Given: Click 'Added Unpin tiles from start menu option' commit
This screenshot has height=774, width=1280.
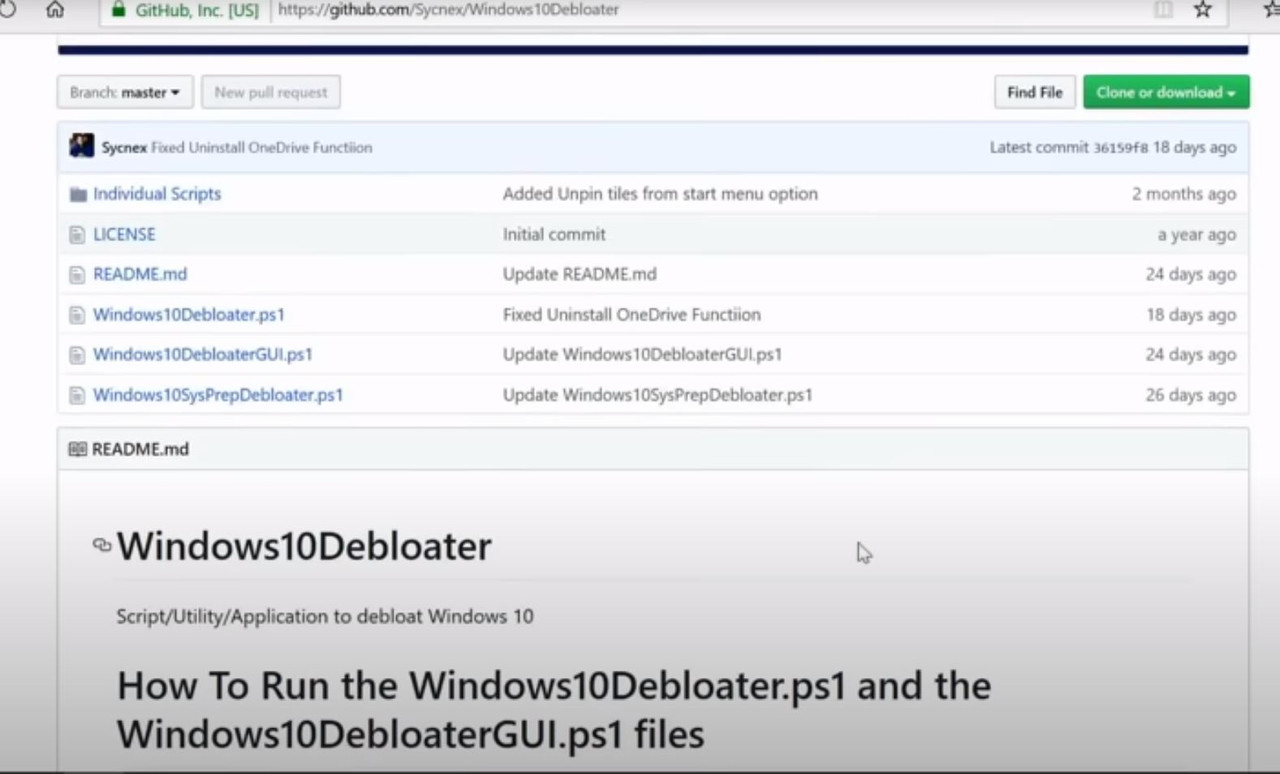Looking at the screenshot, I should click(660, 194).
